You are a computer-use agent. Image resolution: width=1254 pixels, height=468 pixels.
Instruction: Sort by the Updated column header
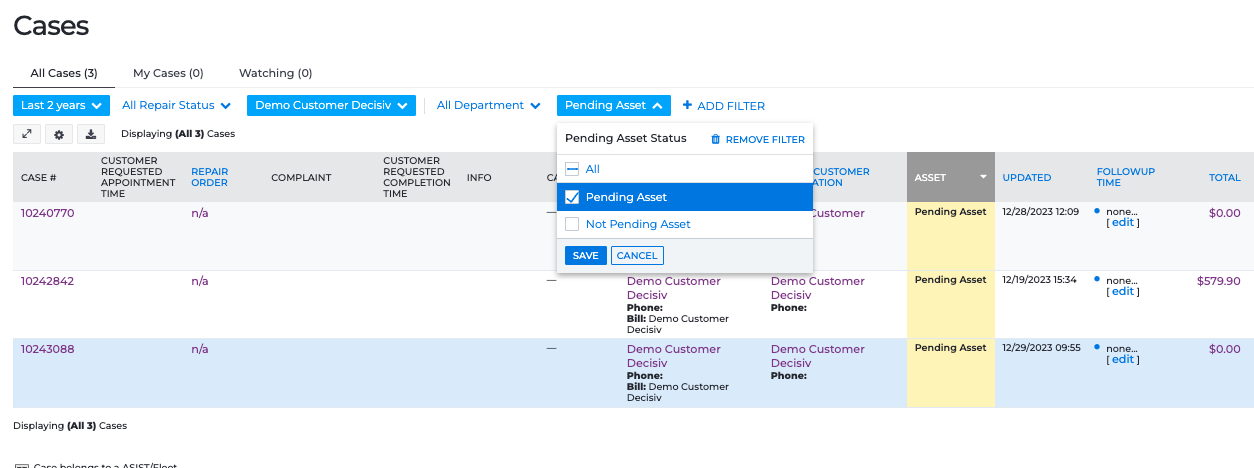click(1027, 177)
